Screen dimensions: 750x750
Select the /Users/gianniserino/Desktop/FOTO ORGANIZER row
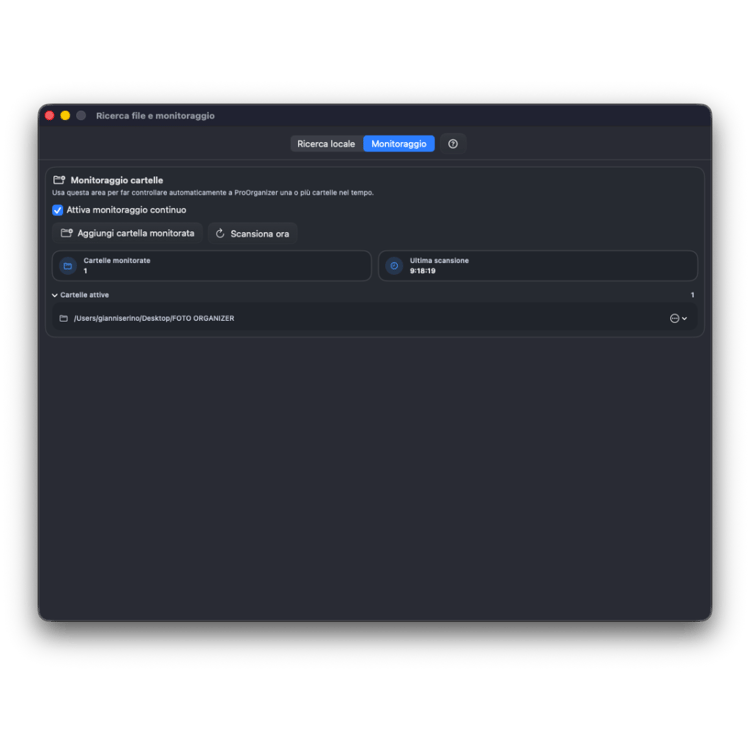375,319
